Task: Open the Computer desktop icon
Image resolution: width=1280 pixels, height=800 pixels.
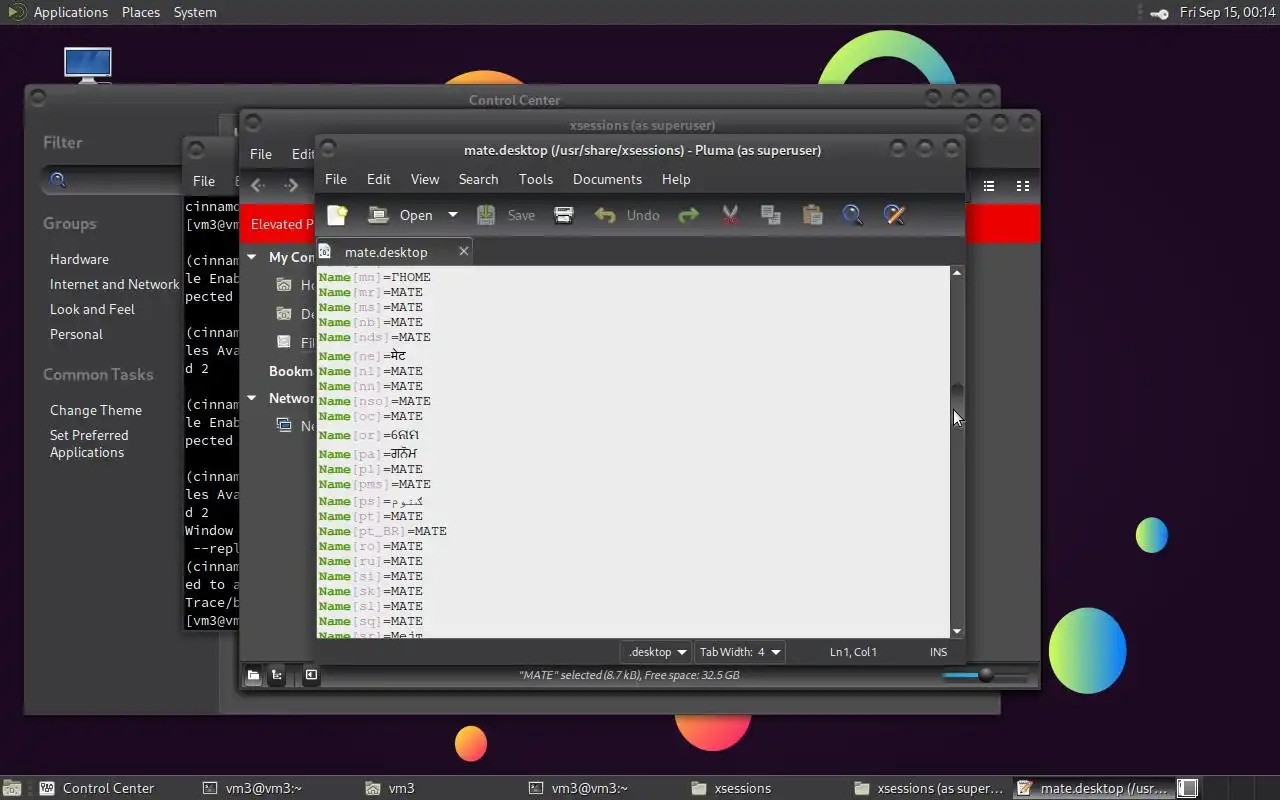Action: click(x=88, y=65)
